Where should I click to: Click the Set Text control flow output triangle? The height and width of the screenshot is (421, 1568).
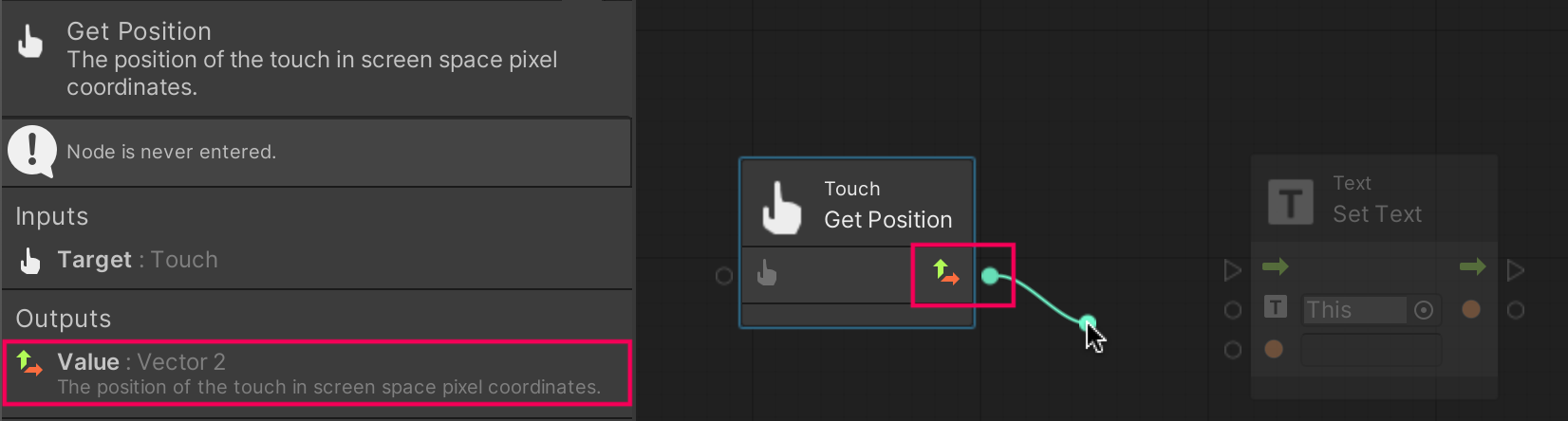point(1516,271)
